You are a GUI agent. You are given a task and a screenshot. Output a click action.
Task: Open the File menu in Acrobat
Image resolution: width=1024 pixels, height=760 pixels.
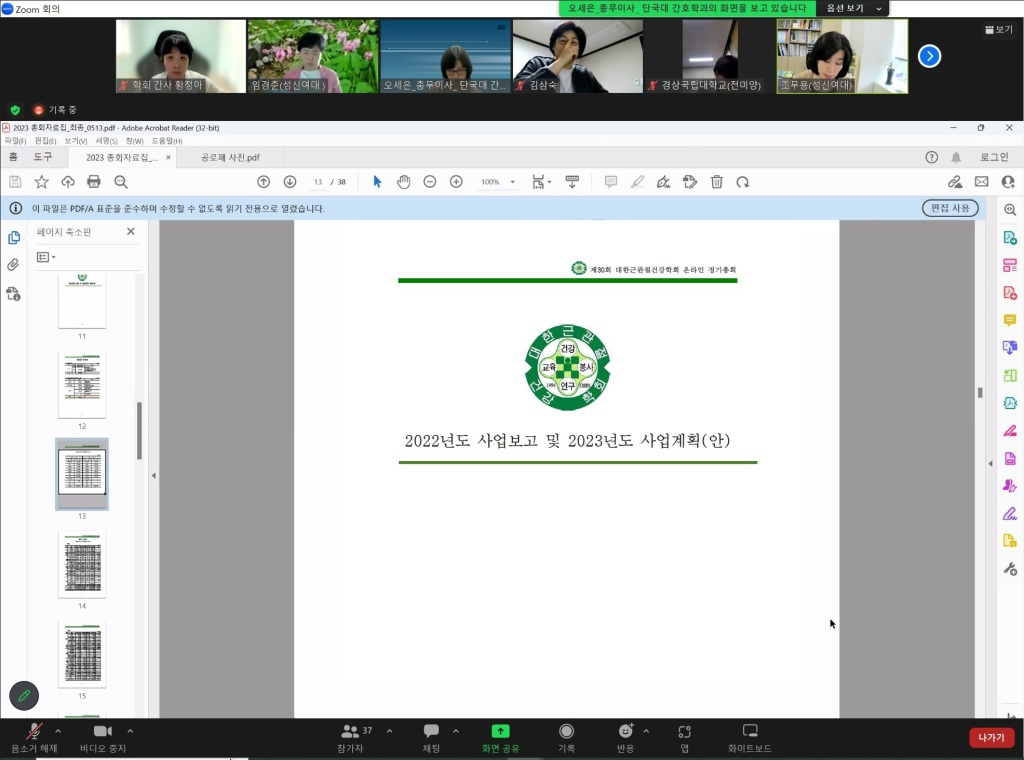click(15, 141)
